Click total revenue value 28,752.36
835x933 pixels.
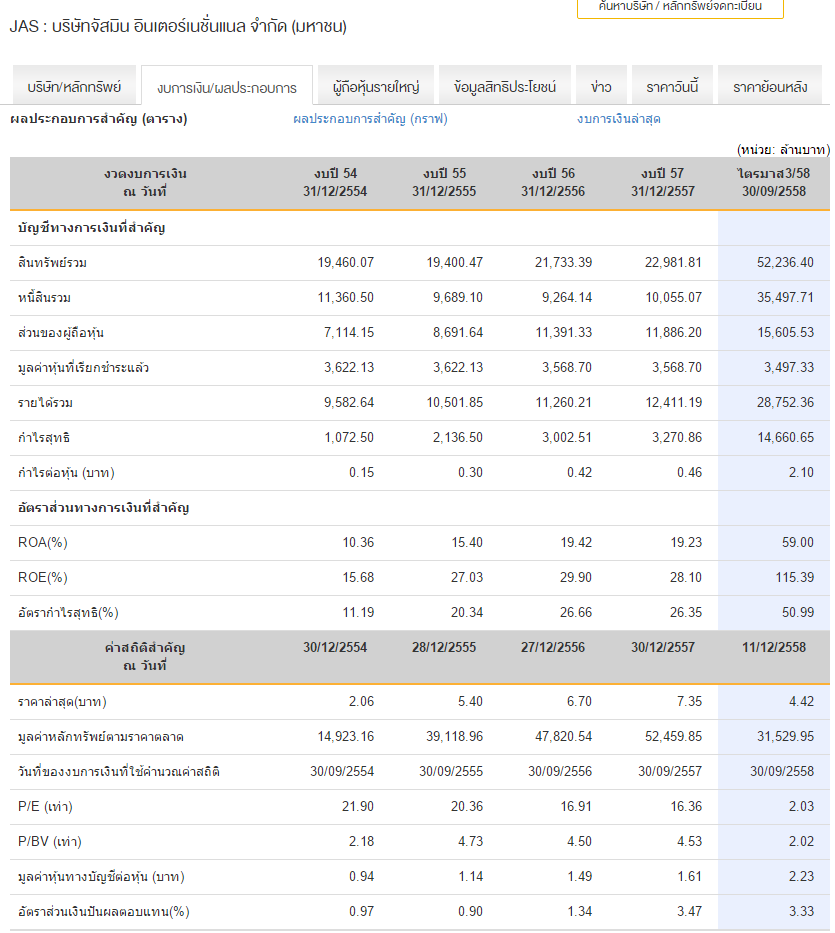(x=785, y=403)
